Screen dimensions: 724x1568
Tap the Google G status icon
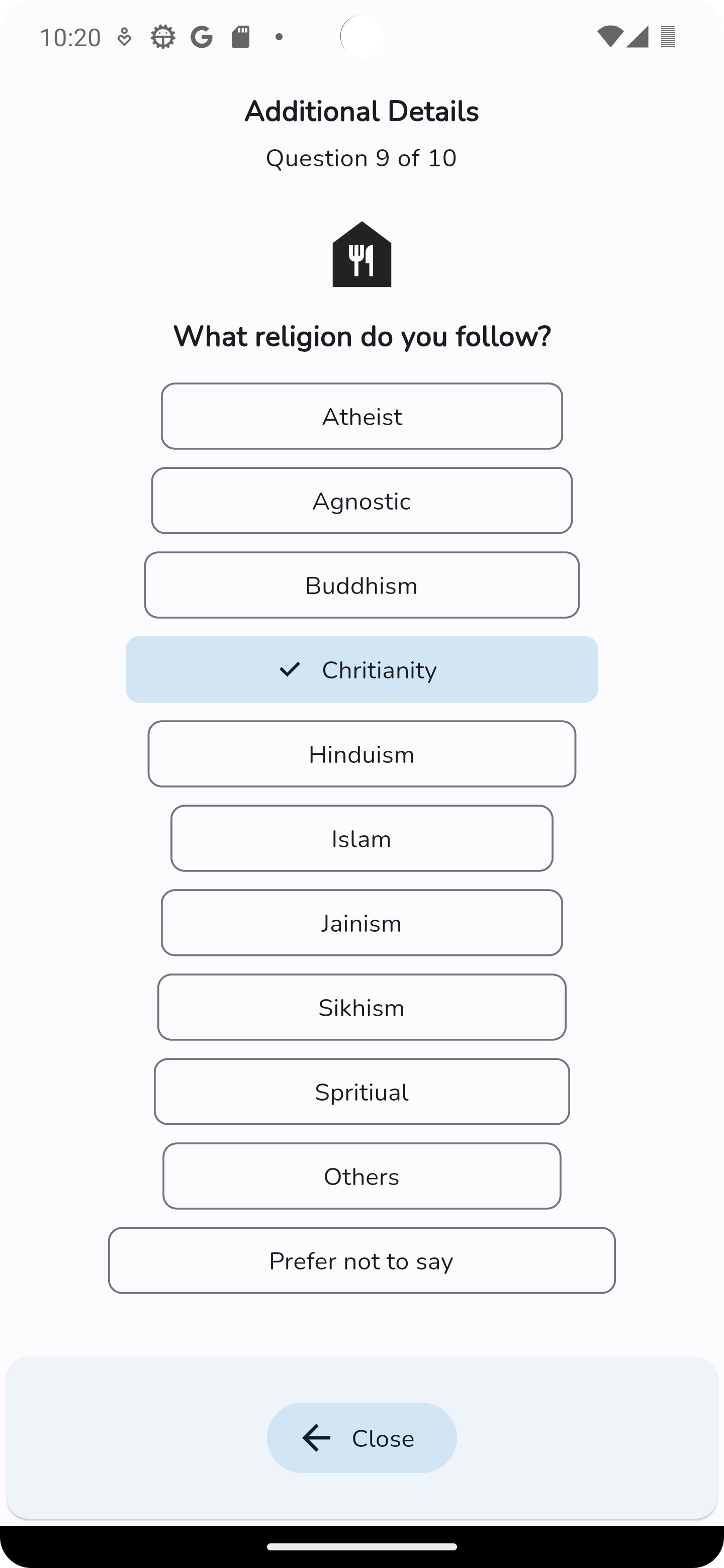tap(202, 37)
